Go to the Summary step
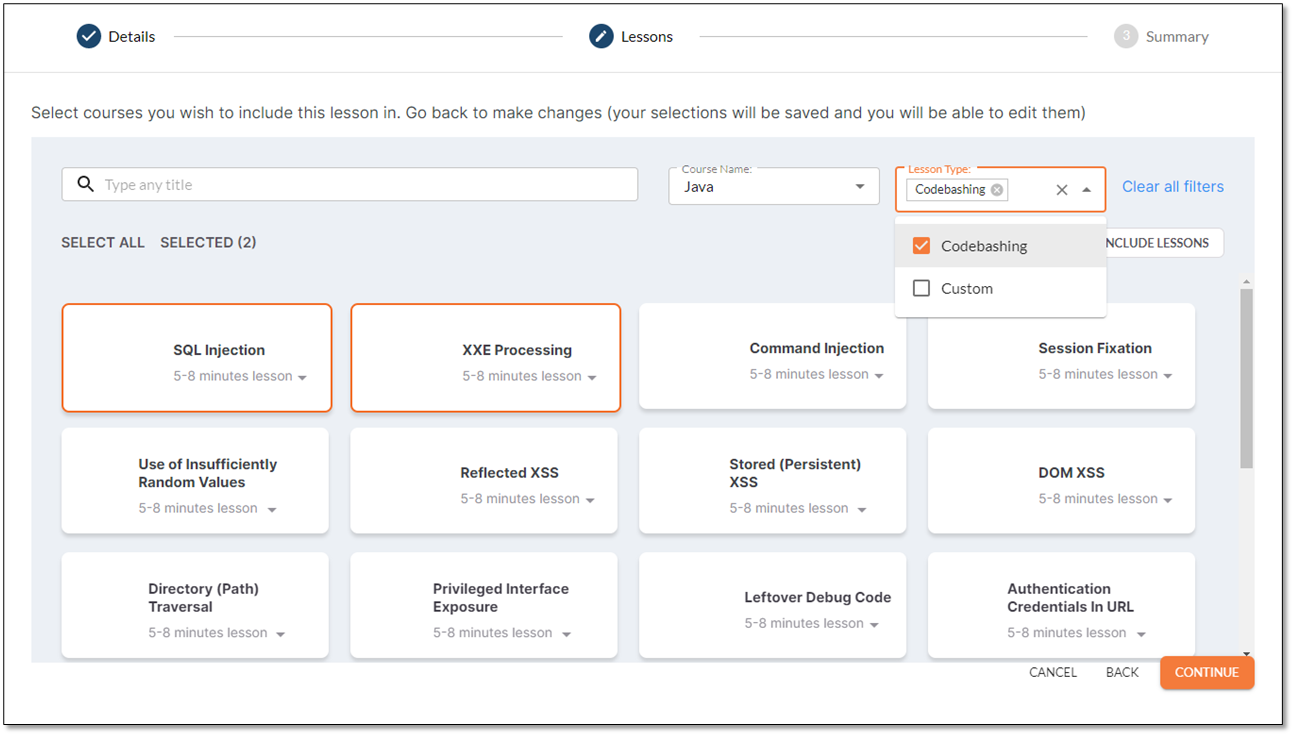Image resolution: width=1293 pixels, height=735 pixels. [x=1177, y=37]
